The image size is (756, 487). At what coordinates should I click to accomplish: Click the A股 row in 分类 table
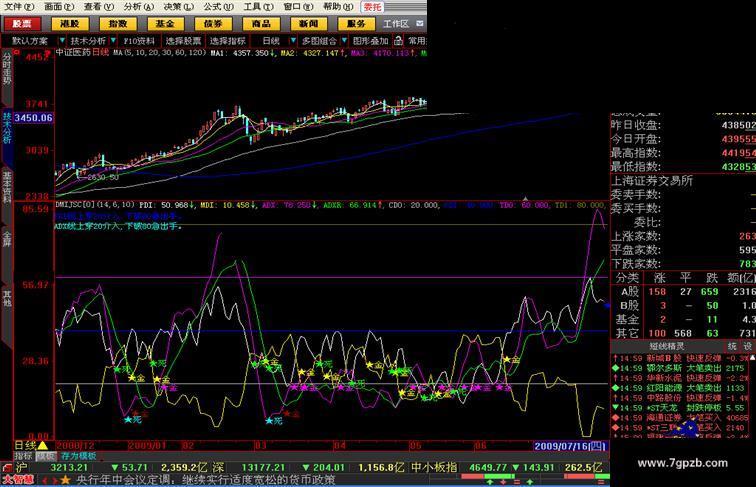pyautogui.click(x=684, y=292)
